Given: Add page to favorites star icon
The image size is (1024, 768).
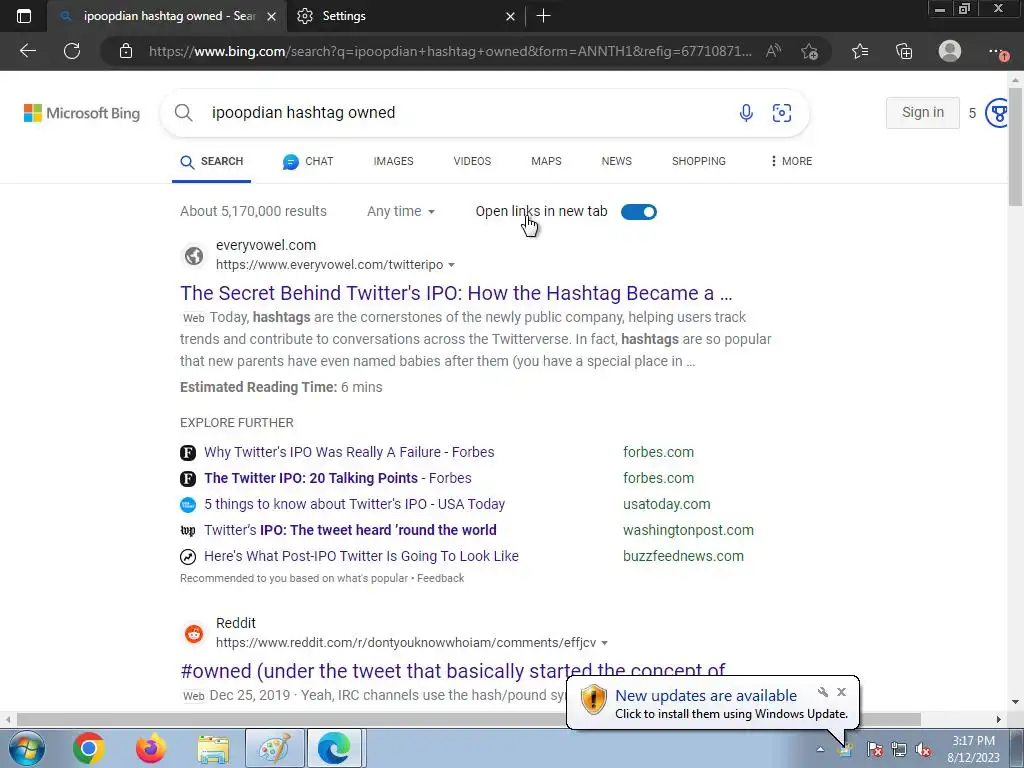Looking at the screenshot, I should point(810,51).
